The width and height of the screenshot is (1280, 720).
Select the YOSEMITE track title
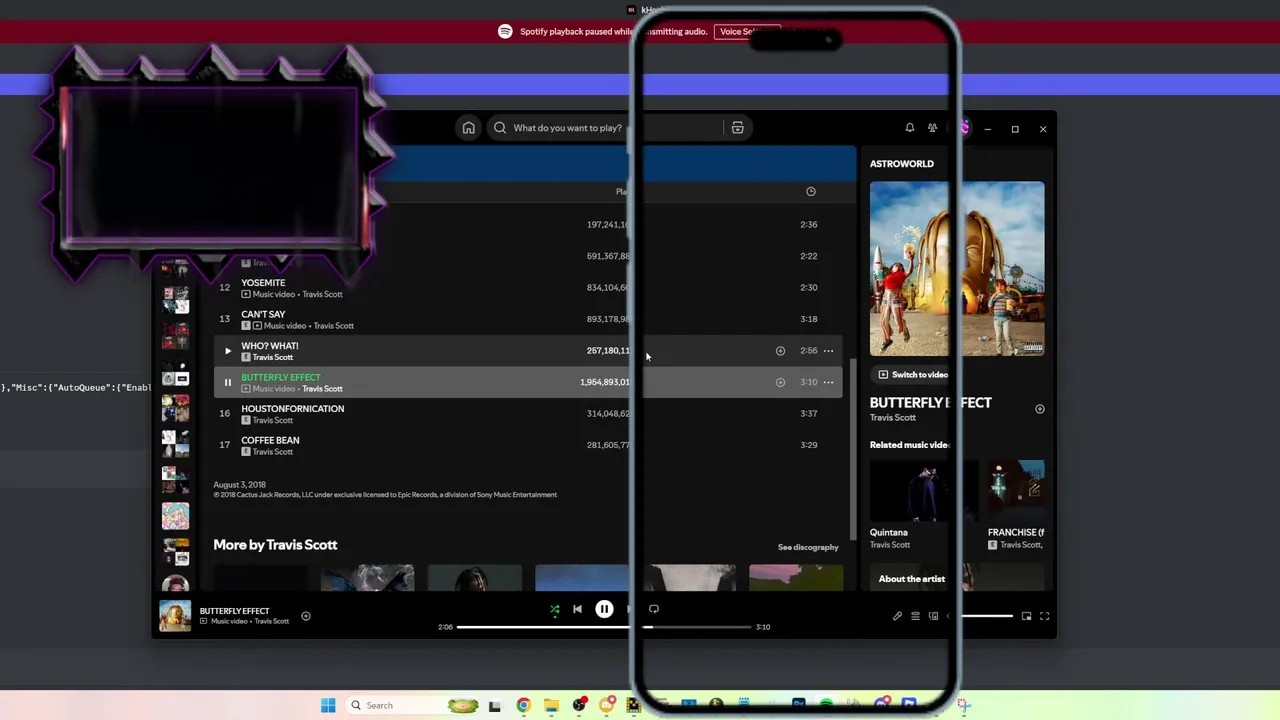(x=263, y=283)
